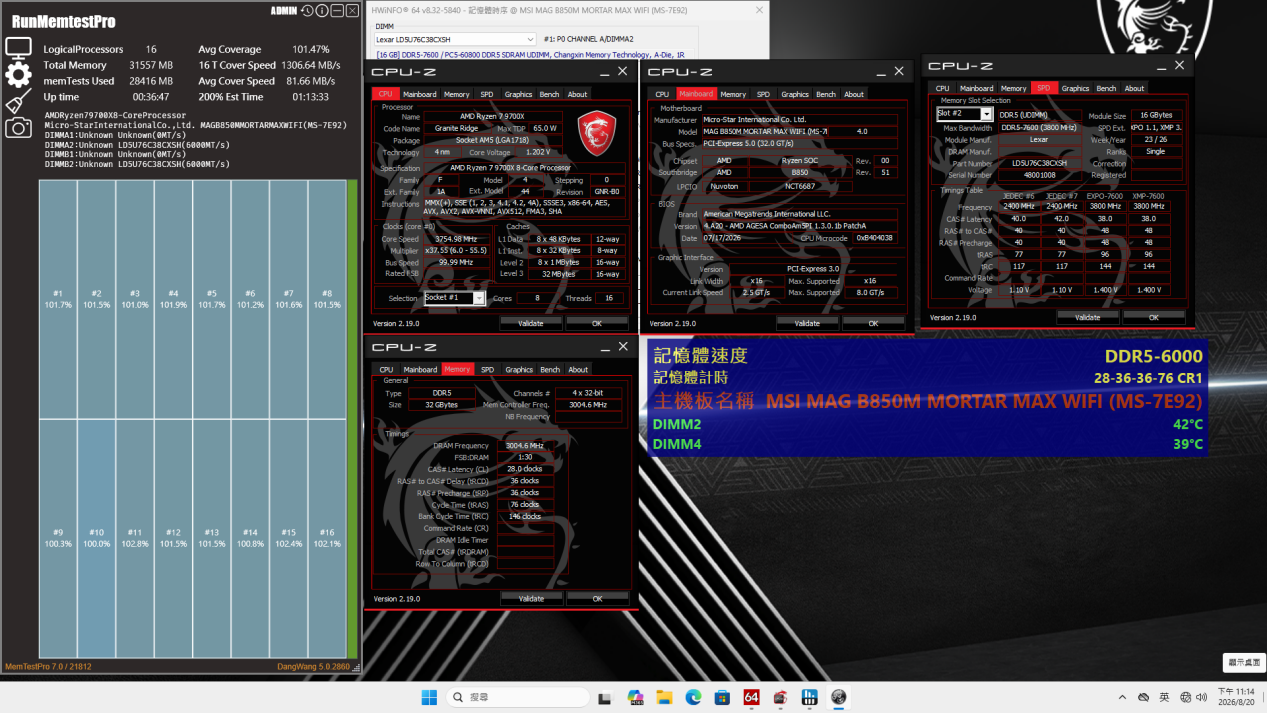Click the taskbar clock and date
Viewport: 1267px width, 713px height.
click(x=1236, y=697)
